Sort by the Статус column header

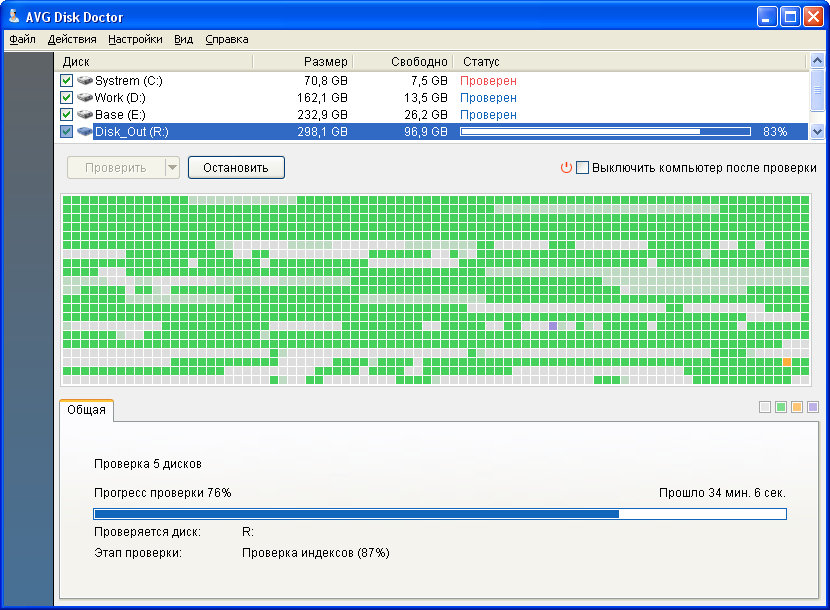630,62
